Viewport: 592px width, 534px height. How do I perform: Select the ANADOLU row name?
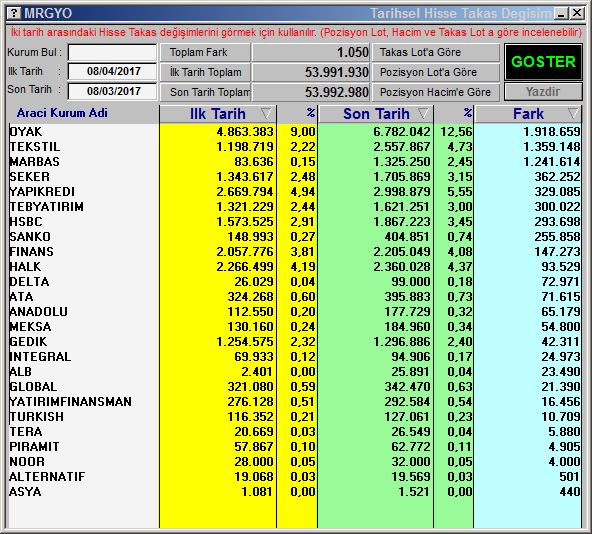point(39,312)
